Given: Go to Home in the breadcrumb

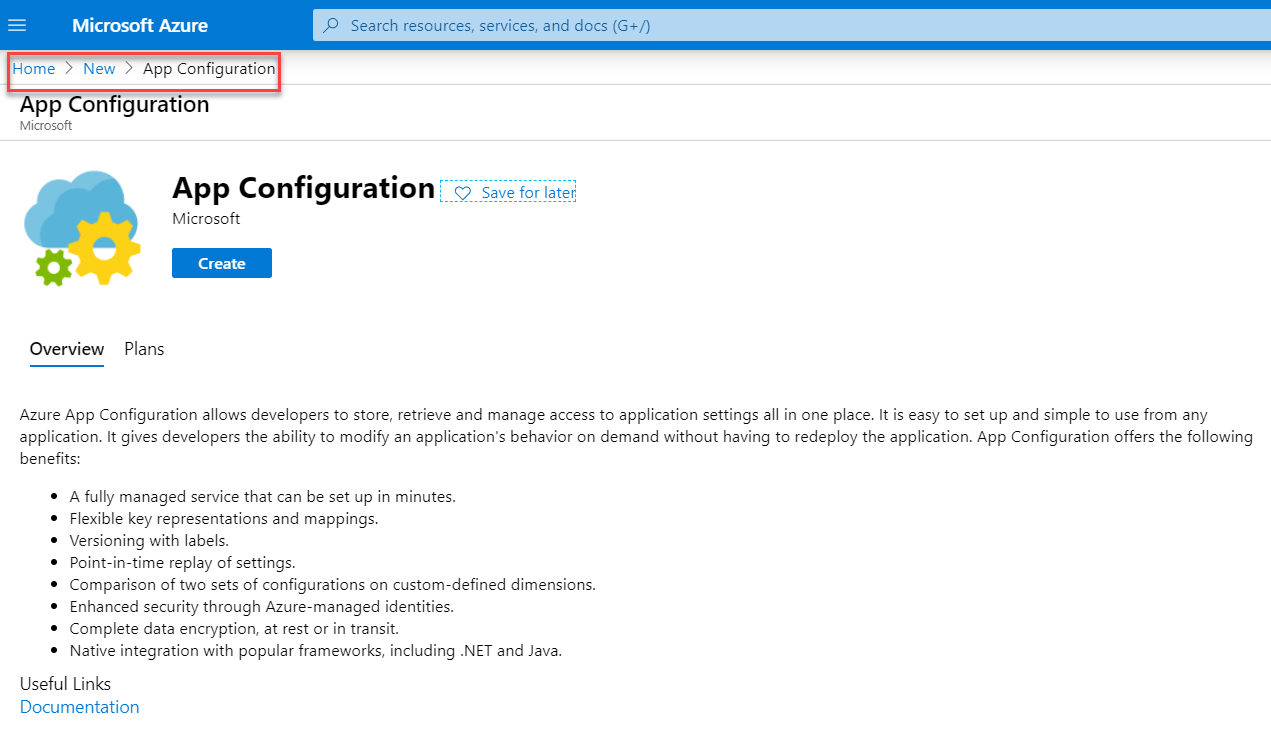Looking at the screenshot, I should 34,69.
